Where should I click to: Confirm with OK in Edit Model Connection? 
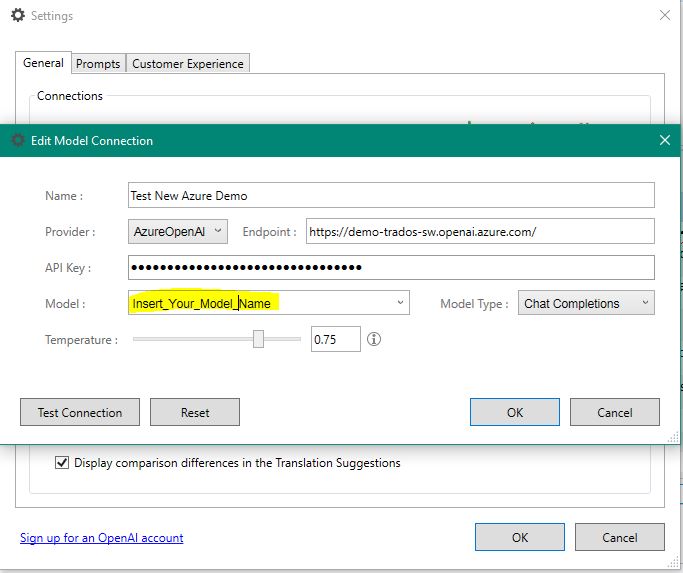coord(514,412)
